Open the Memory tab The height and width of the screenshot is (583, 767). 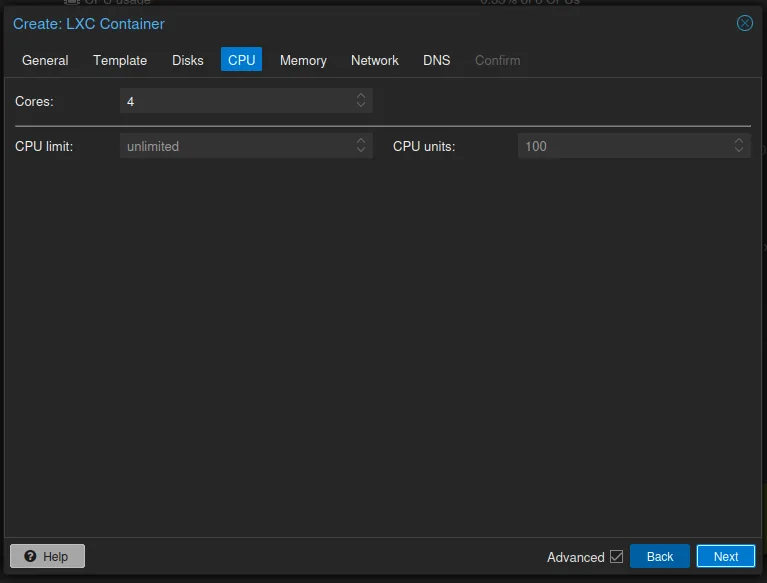(303, 60)
